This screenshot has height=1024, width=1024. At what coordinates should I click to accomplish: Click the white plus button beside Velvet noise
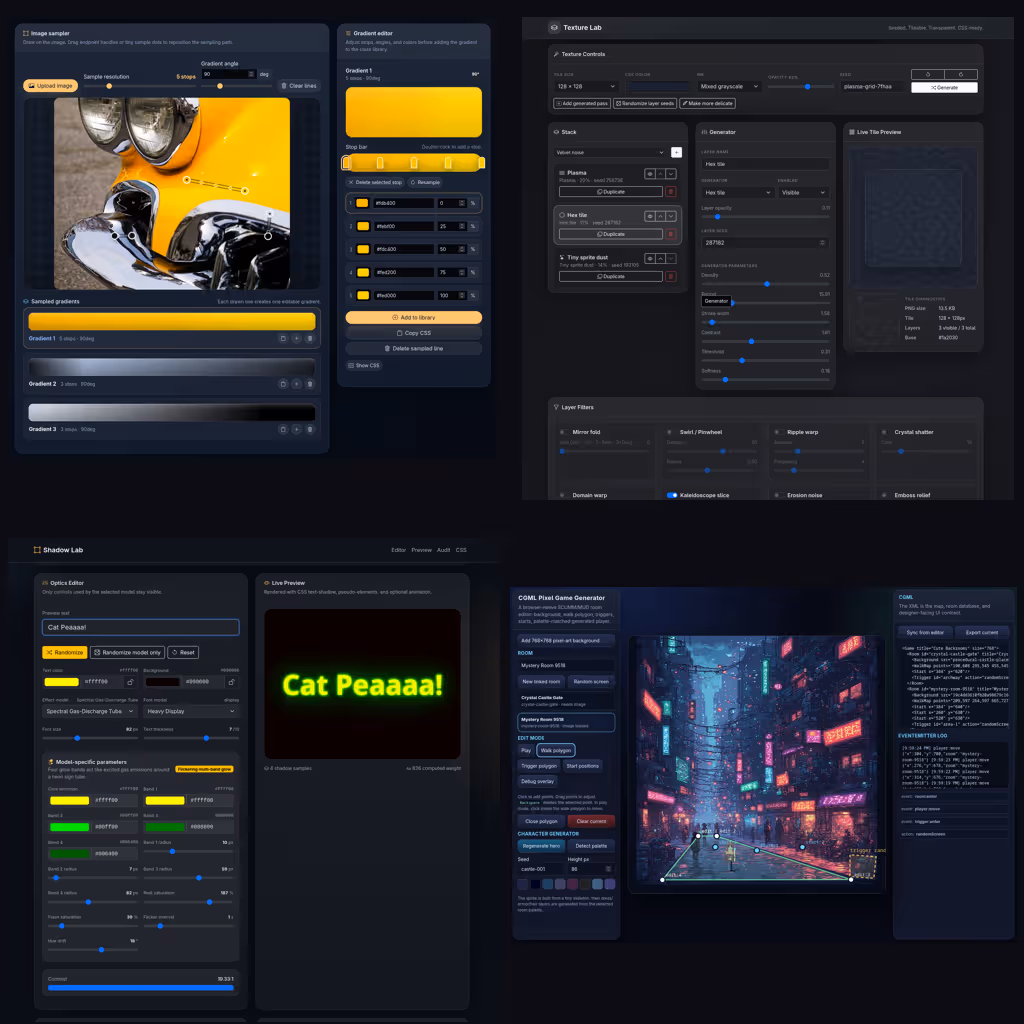coord(677,152)
